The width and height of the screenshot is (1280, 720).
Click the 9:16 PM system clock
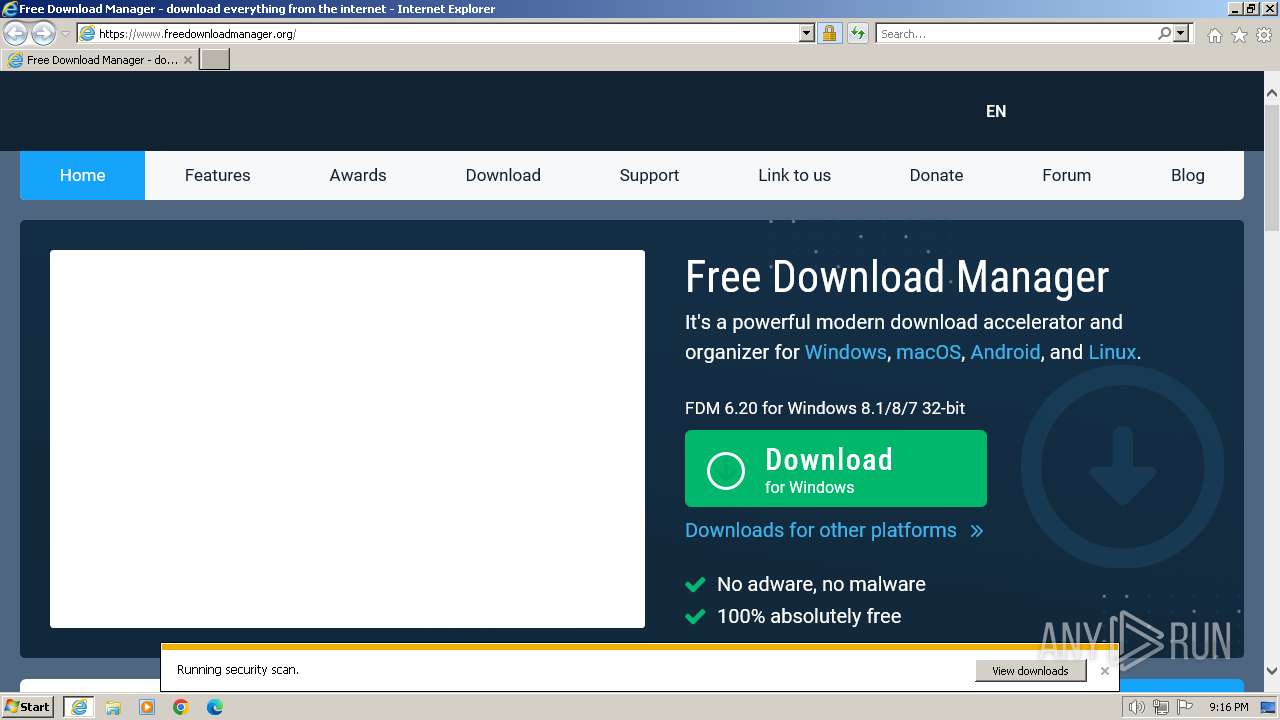pyautogui.click(x=1228, y=707)
